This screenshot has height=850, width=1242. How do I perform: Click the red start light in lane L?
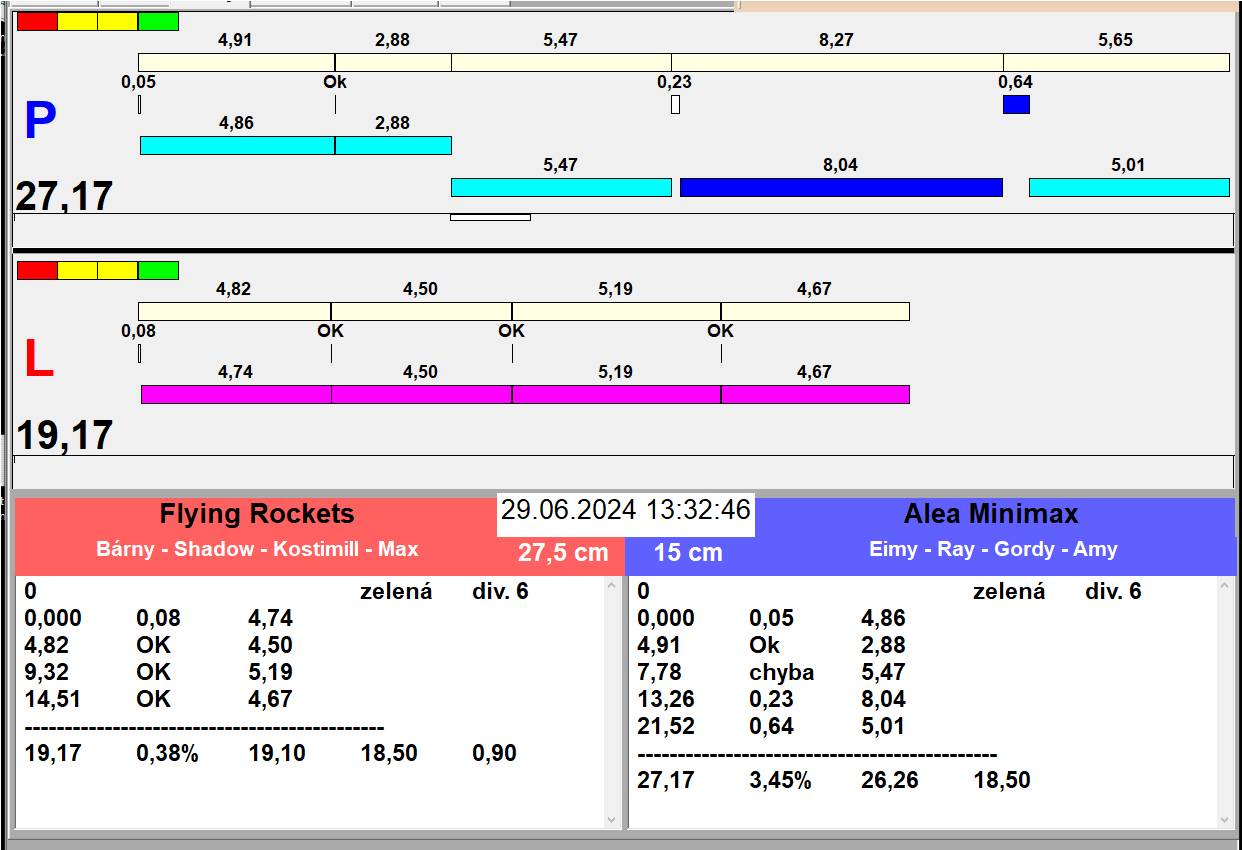38,270
